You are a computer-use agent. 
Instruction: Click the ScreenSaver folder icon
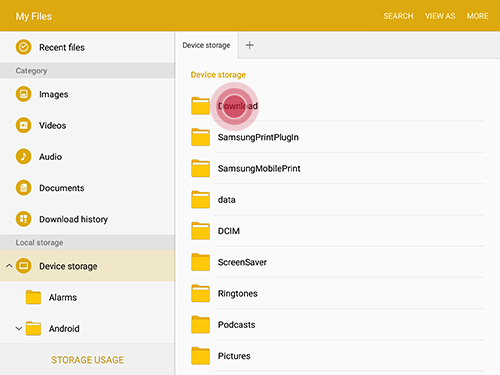200,262
